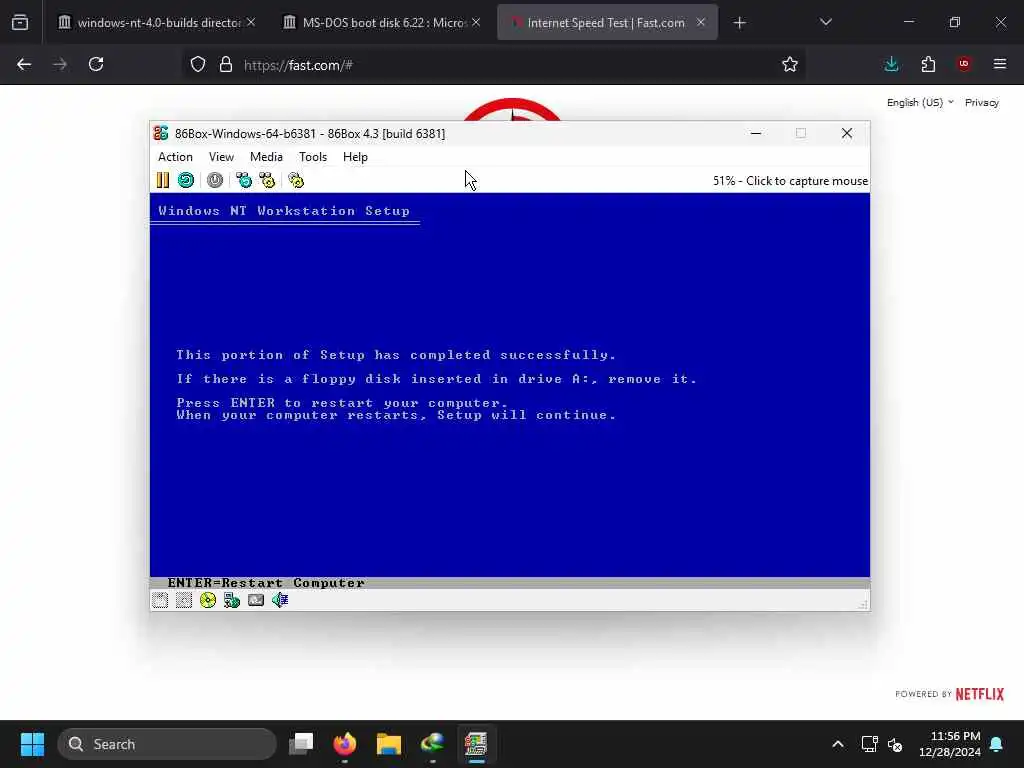Reload the fast.com page

96,64
